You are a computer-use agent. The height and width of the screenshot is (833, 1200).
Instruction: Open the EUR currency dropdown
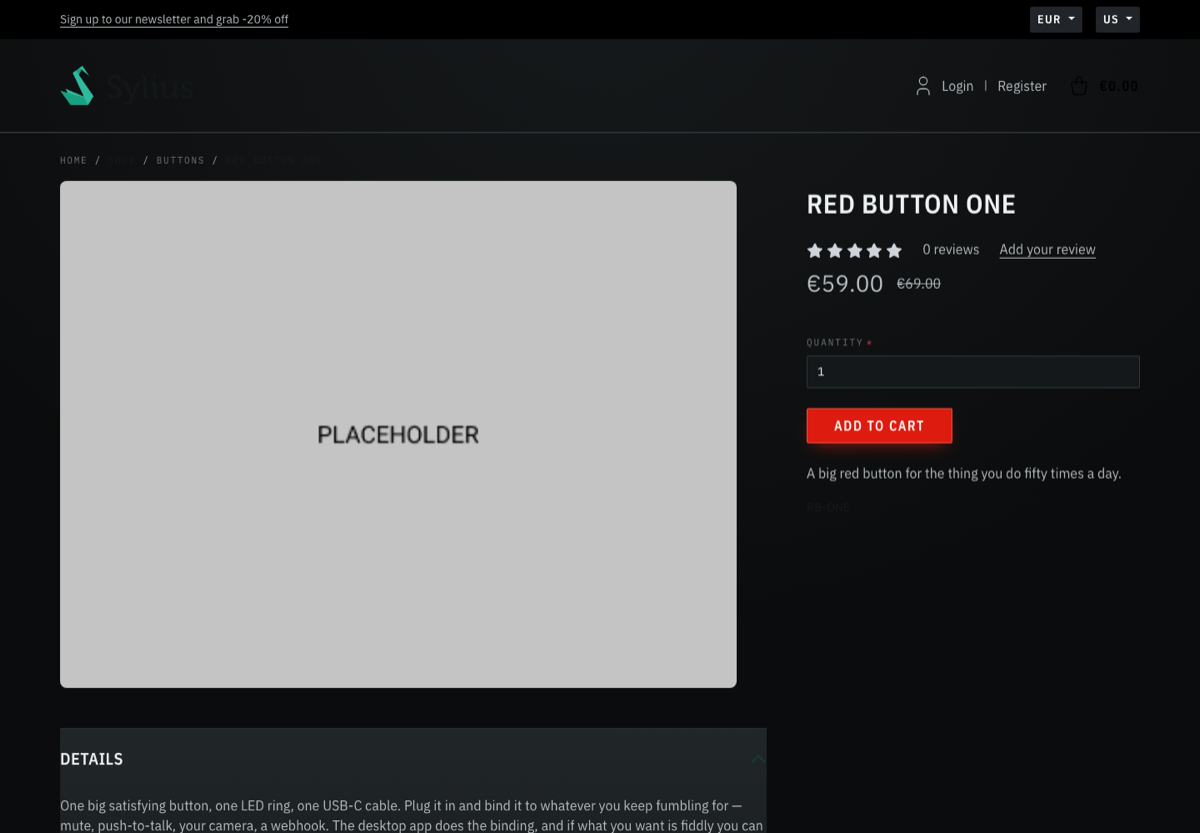(x=1056, y=20)
